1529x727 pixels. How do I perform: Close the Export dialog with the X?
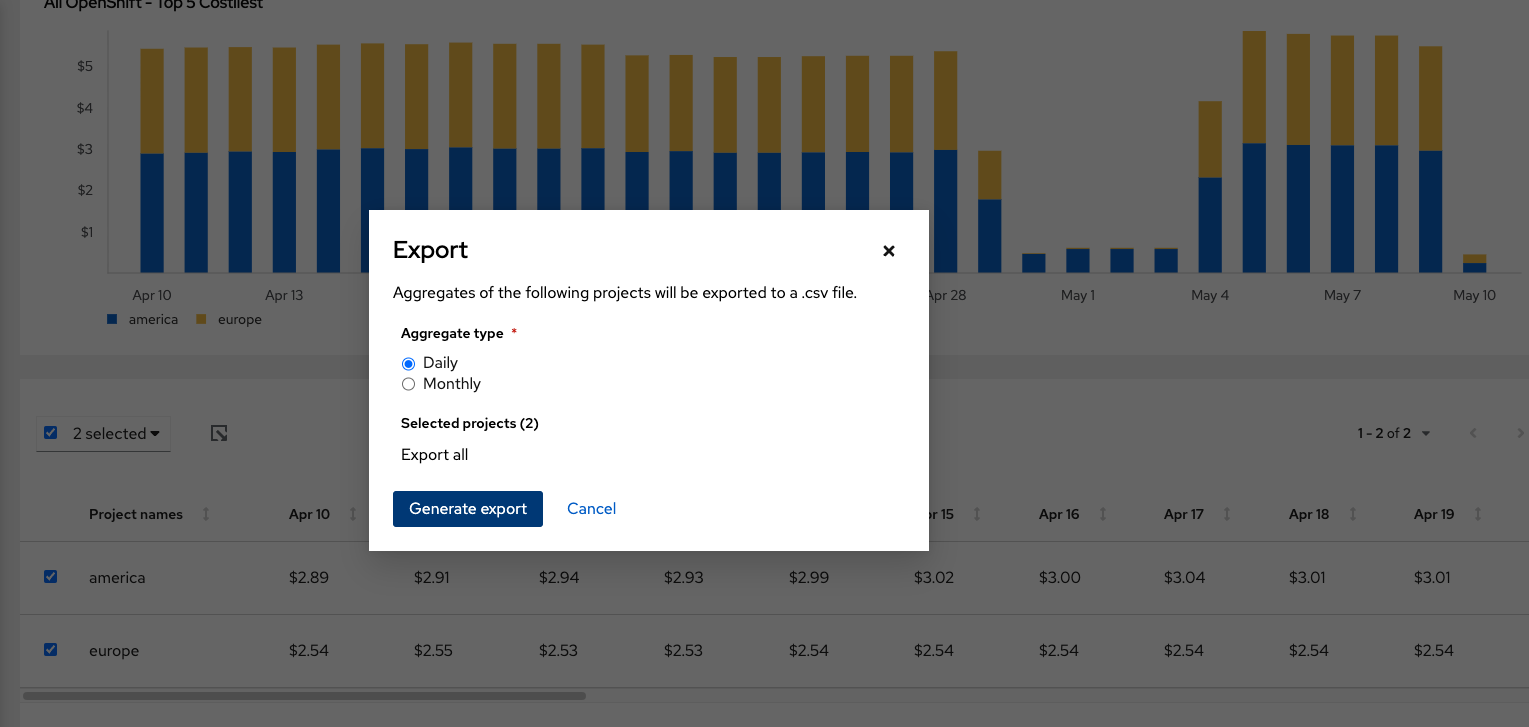pos(888,251)
